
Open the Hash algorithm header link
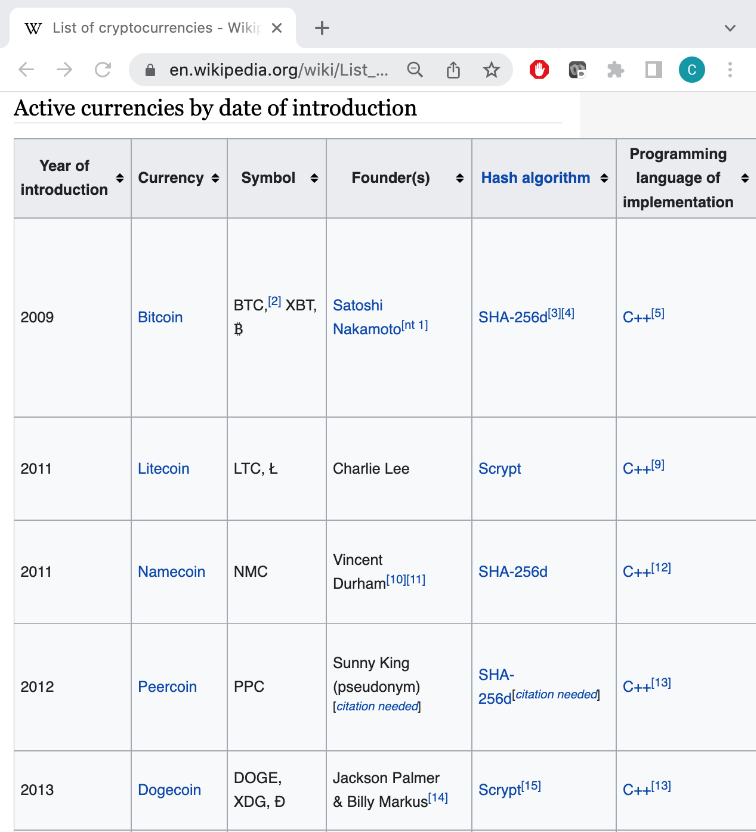[535, 178]
